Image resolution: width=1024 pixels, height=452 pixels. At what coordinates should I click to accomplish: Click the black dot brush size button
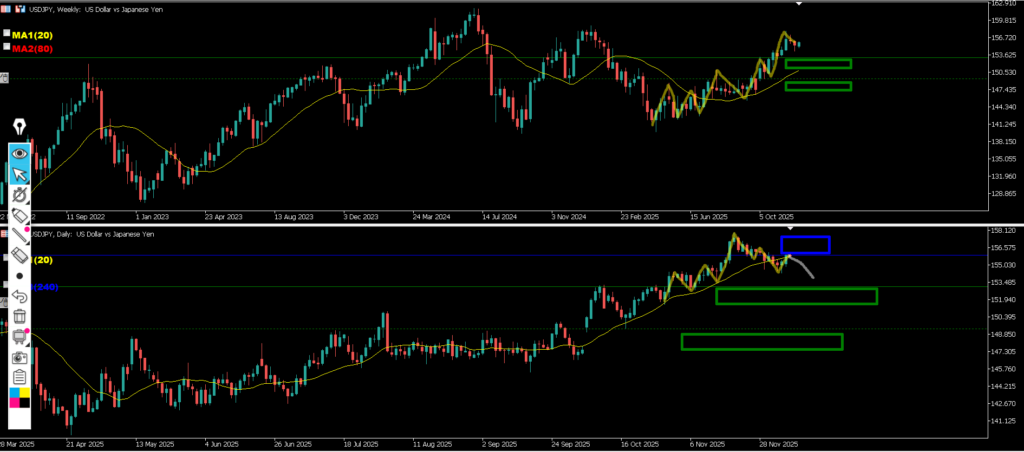(x=19, y=274)
